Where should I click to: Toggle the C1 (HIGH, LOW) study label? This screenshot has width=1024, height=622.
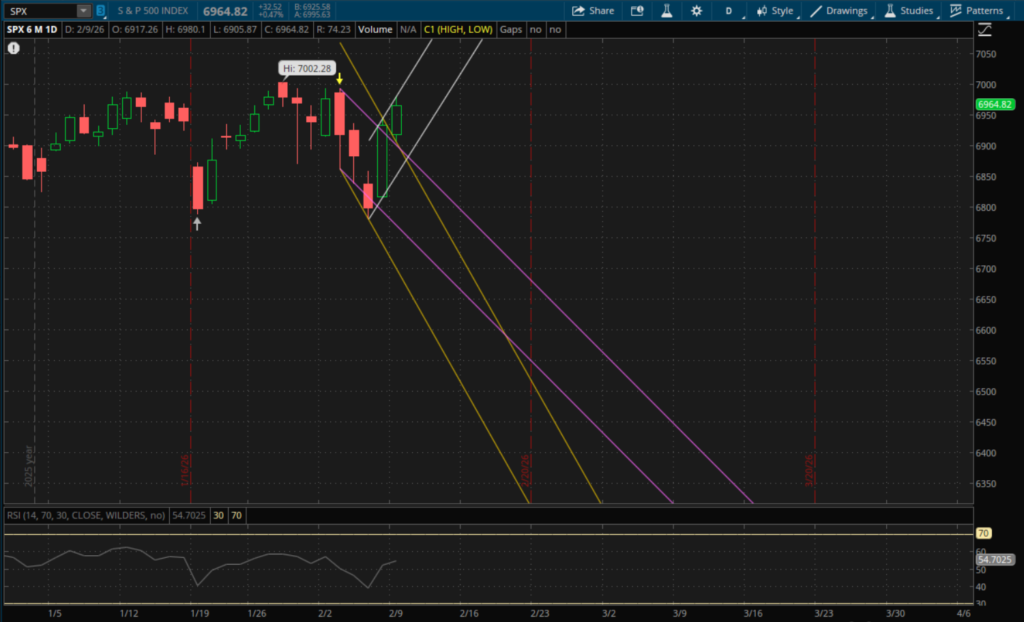[457, 30]
